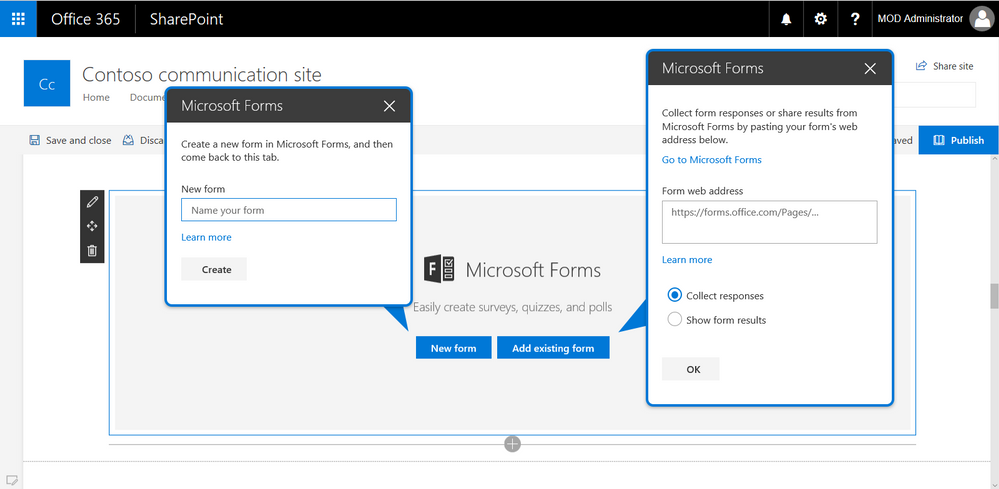Open notifications bell icon

[x=786, y=19]
